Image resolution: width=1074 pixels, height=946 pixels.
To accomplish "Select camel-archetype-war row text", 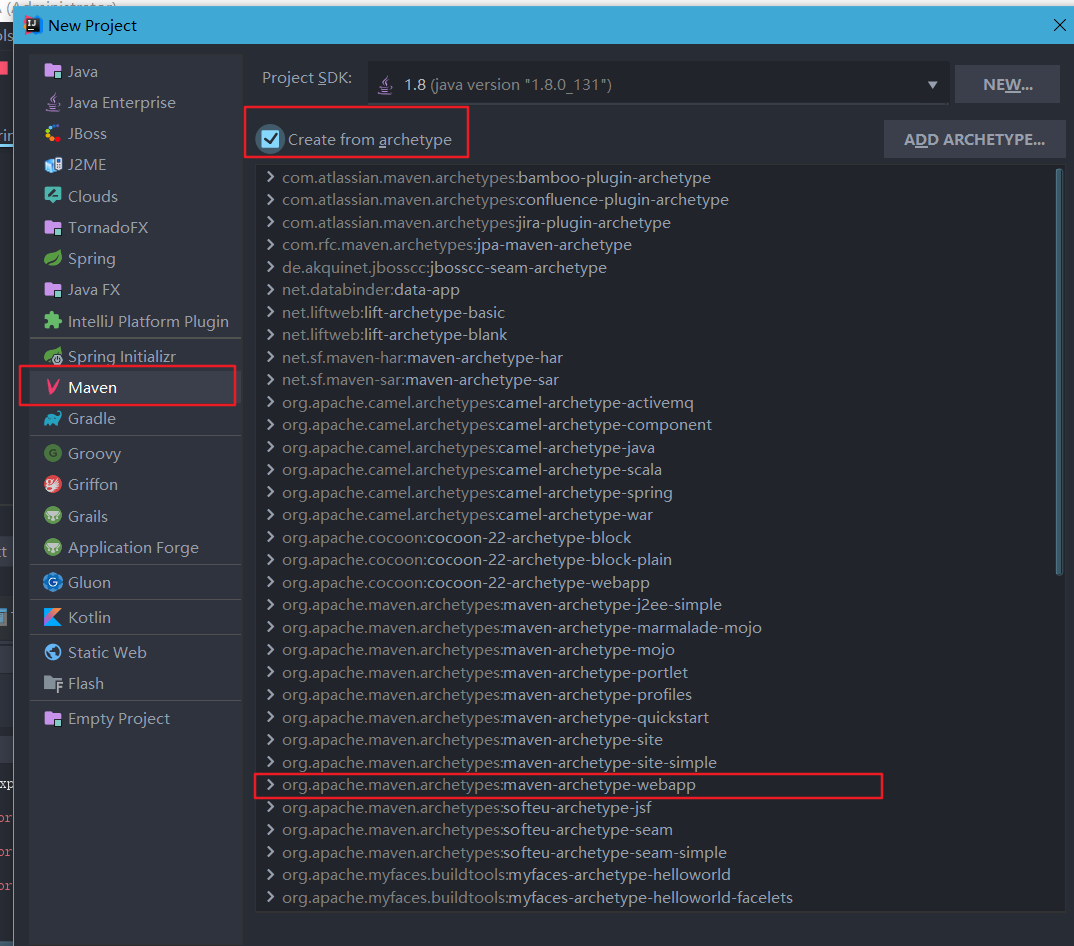I will (467, 514).
